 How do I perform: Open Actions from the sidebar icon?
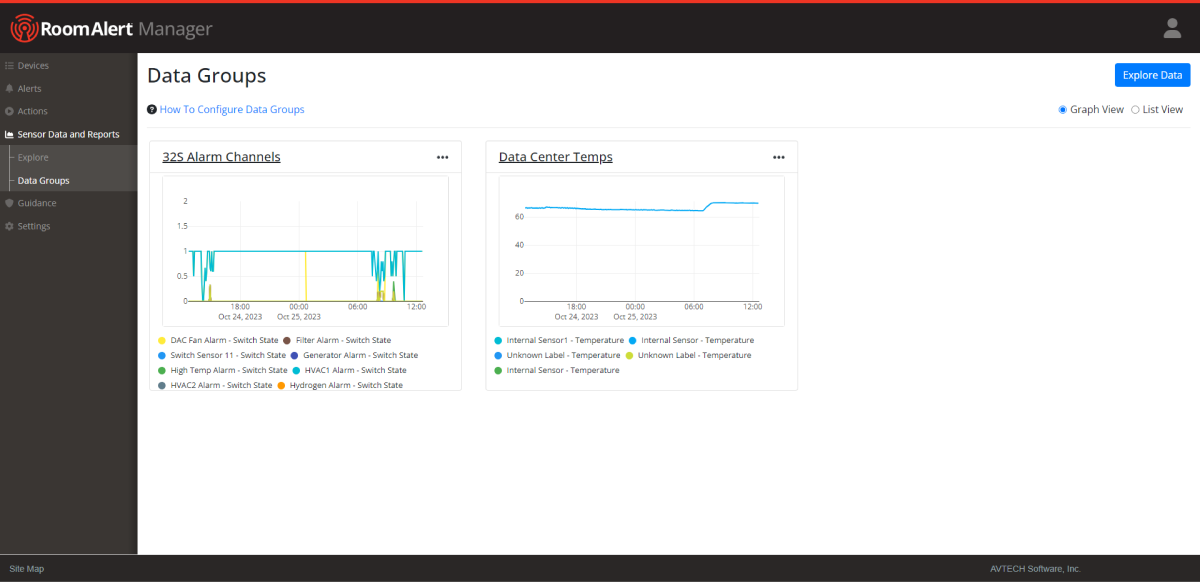click(10, 111)
